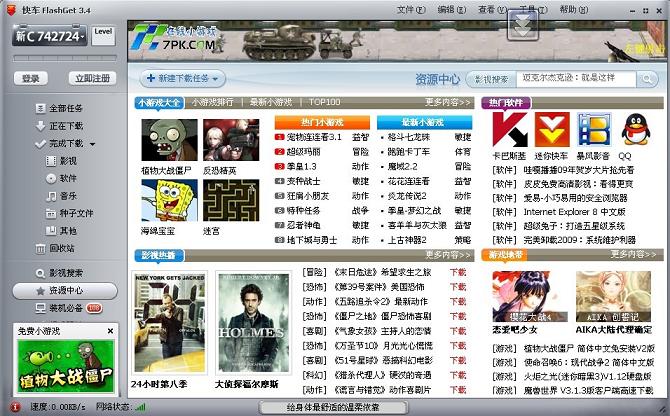Open the 查看(V) menu
The height and width of the screenshot is (416, 670).
click(492, 10)
